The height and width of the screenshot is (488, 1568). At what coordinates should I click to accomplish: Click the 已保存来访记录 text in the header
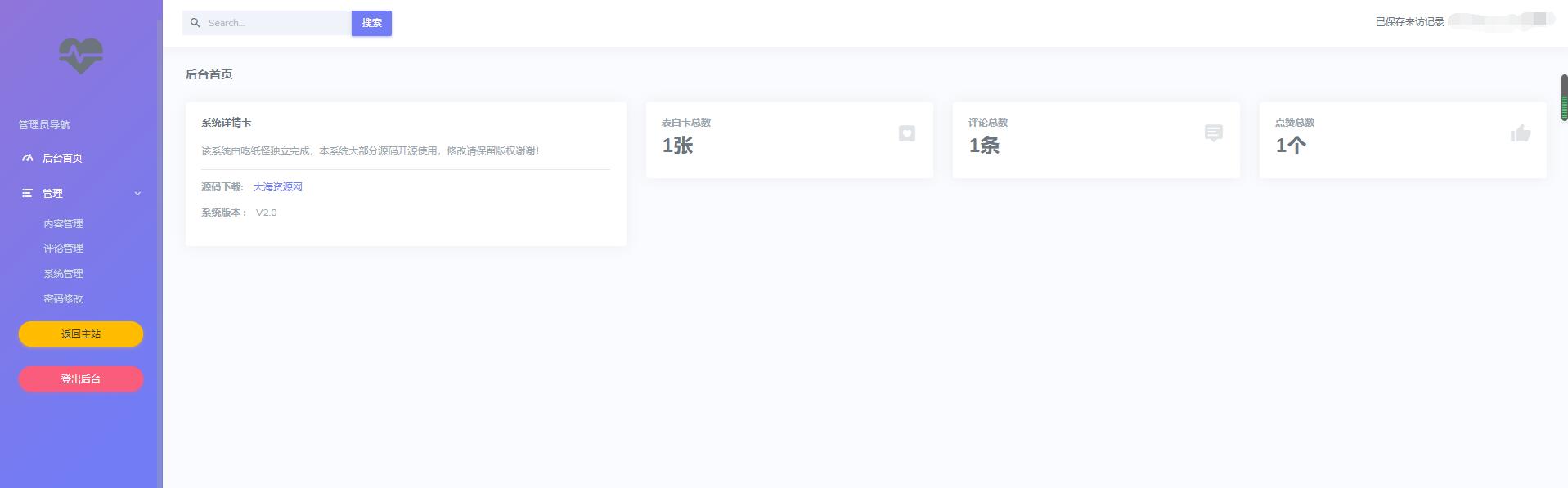[1409, 22]
